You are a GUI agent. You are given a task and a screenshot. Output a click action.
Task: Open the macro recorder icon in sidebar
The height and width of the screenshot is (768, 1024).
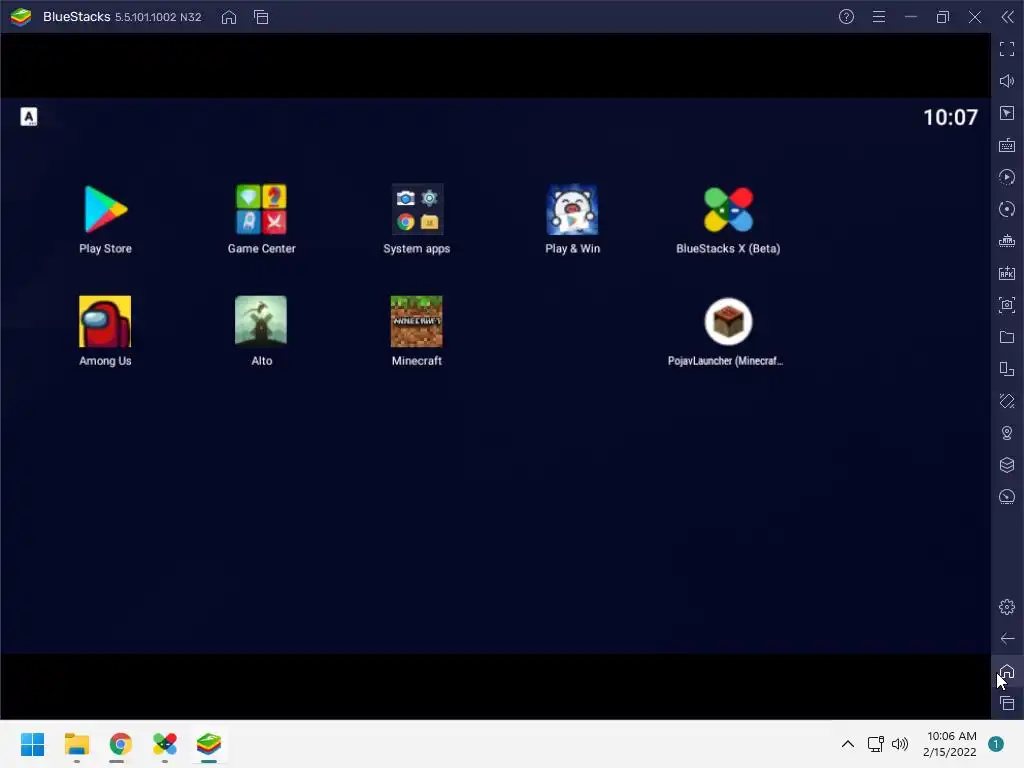[1007, 241]
